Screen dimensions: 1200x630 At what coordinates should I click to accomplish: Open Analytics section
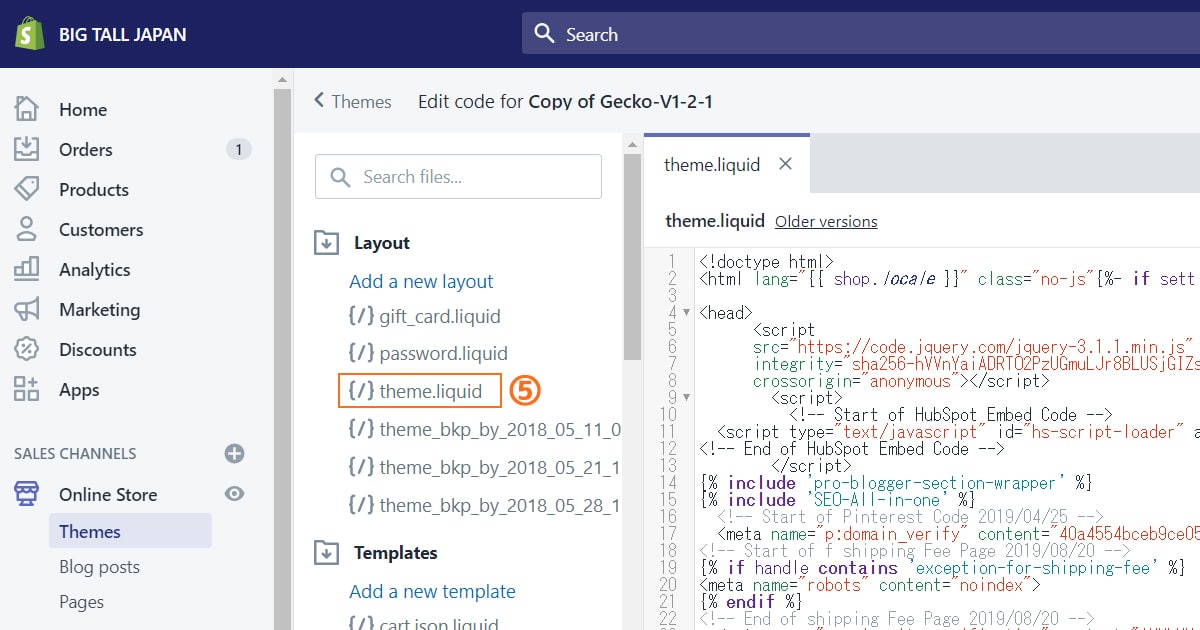95,270
